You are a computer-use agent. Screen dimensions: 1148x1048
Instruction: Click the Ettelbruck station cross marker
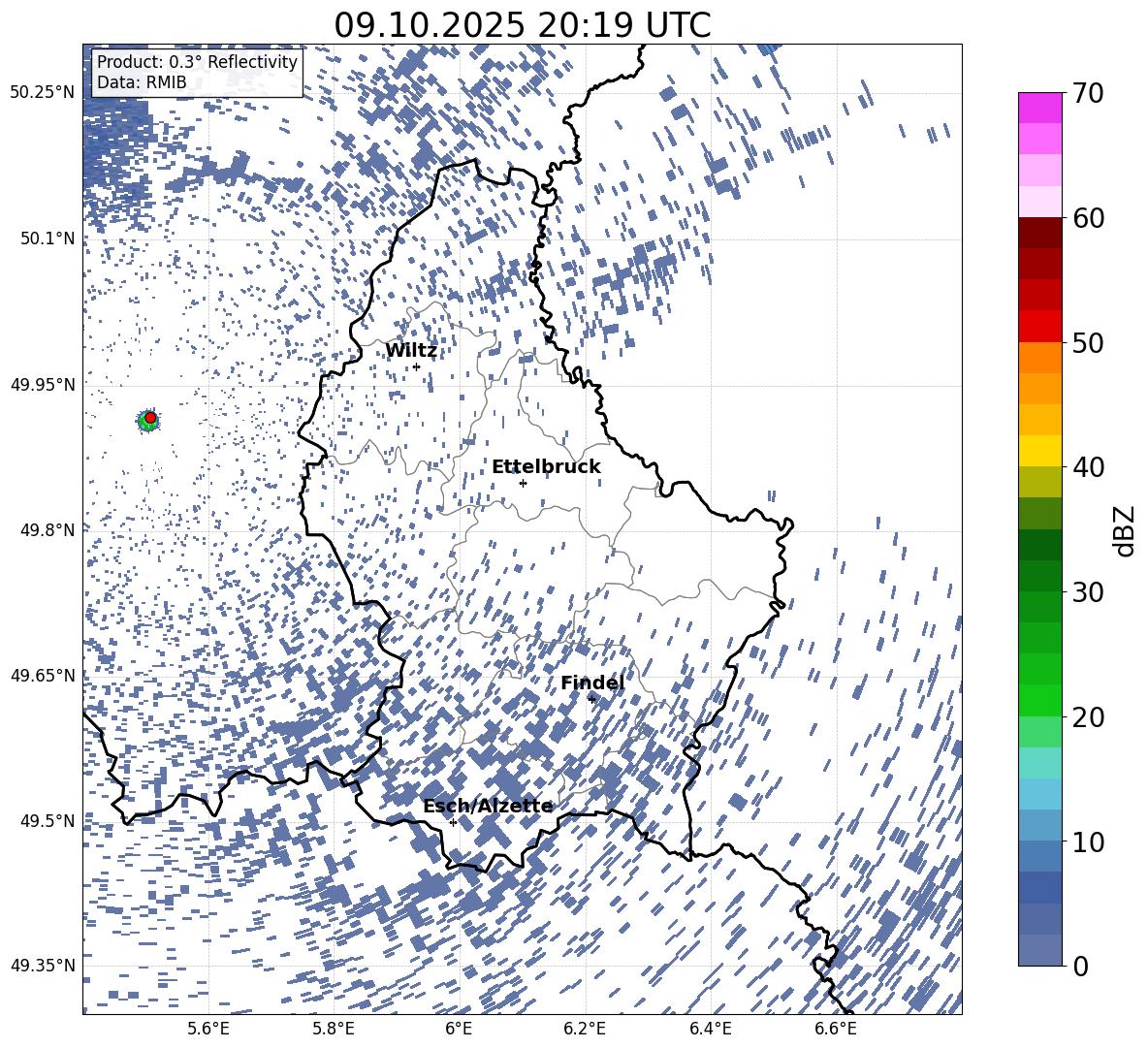tap(523, 483)
